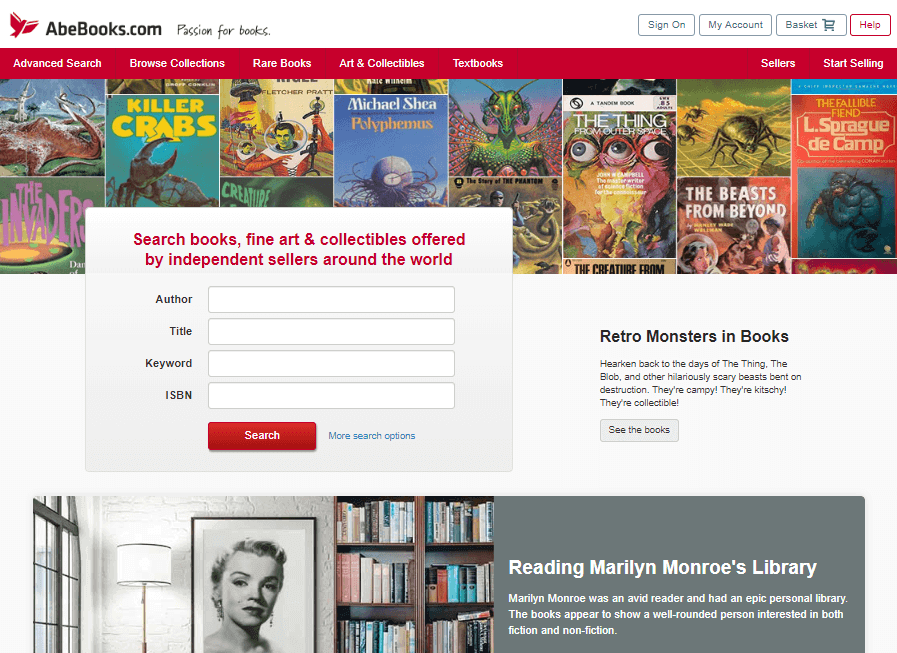Screen dimensions: 897x653
Task: Go to Rare Books section
Action: click(x=282, y=63)
